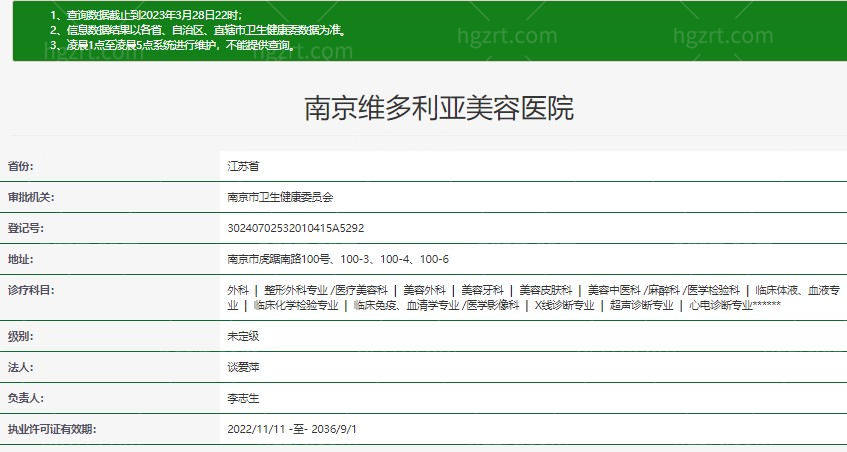Select registration number 30240702532010415A5292
This screenshot has width=847, height=452.
pos(295,228)
